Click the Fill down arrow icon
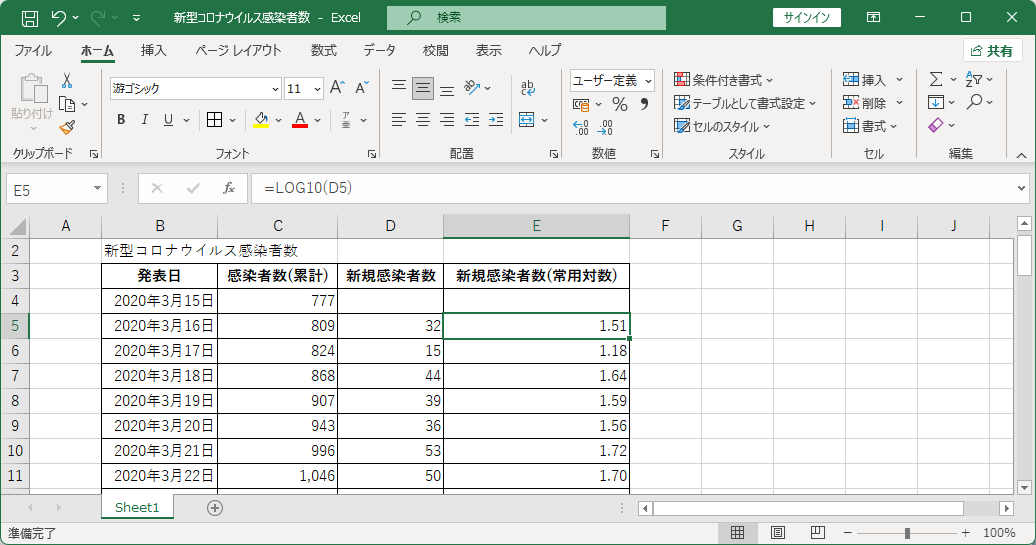 (936, 102)
